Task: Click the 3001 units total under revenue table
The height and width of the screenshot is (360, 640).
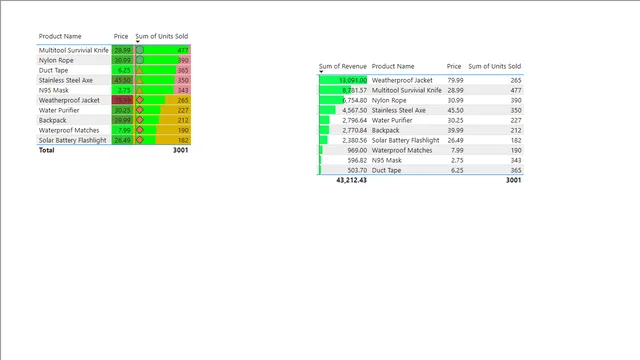Action: pyautogui.click(x=513, y=180)
